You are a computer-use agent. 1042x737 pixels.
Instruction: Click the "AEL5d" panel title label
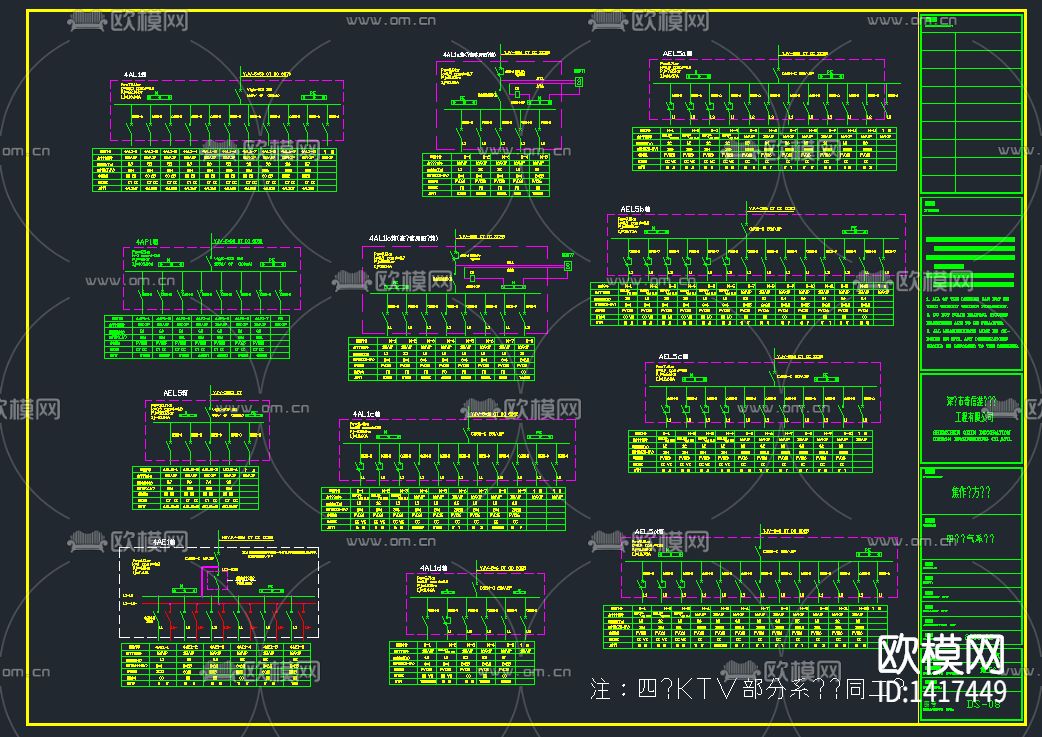pos(649,532)
